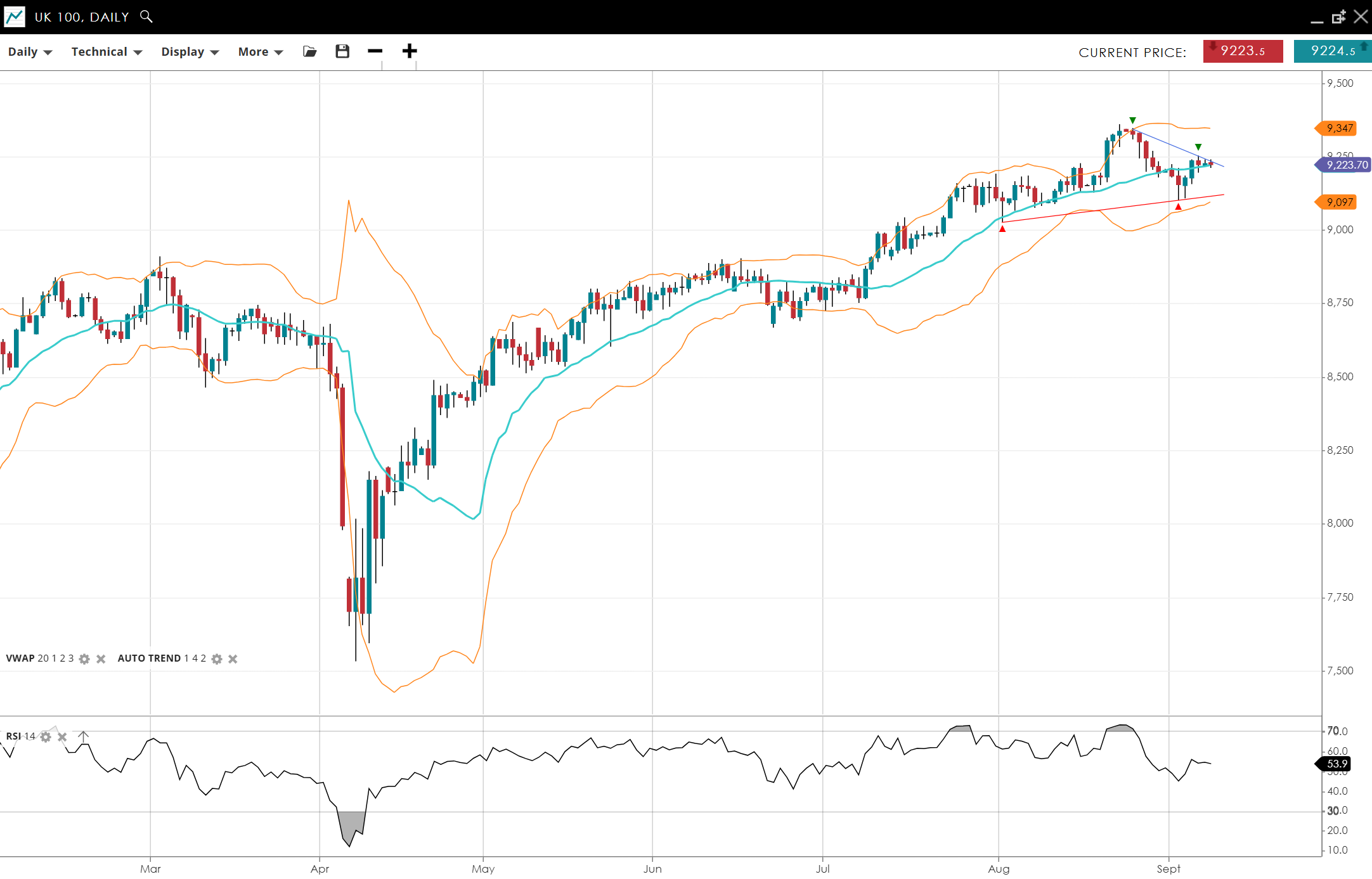This screenshot has height=879, width=1372.
Task: Remove the VWAP indicator
Action: (101, 659)
